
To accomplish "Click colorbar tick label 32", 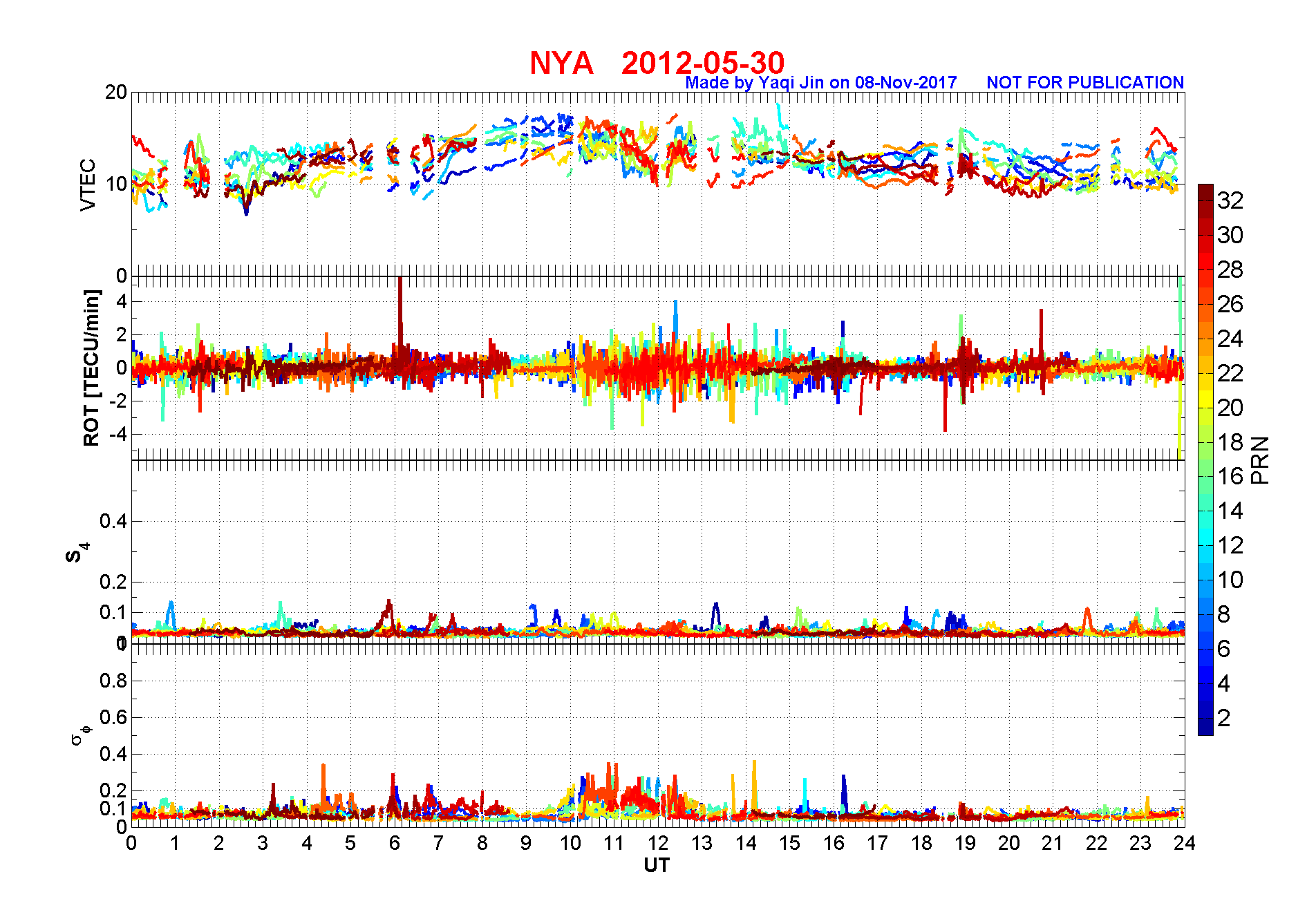I will click(1230, 200).
